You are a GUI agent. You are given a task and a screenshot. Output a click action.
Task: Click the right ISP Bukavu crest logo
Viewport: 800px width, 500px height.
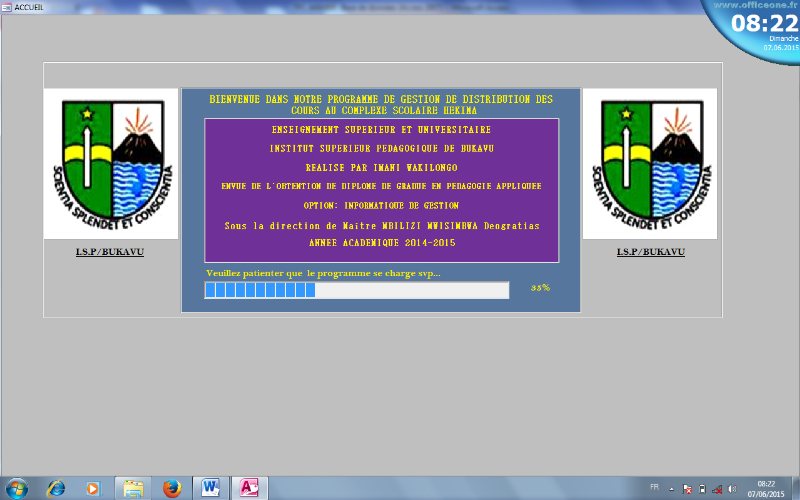click(649, 164)
